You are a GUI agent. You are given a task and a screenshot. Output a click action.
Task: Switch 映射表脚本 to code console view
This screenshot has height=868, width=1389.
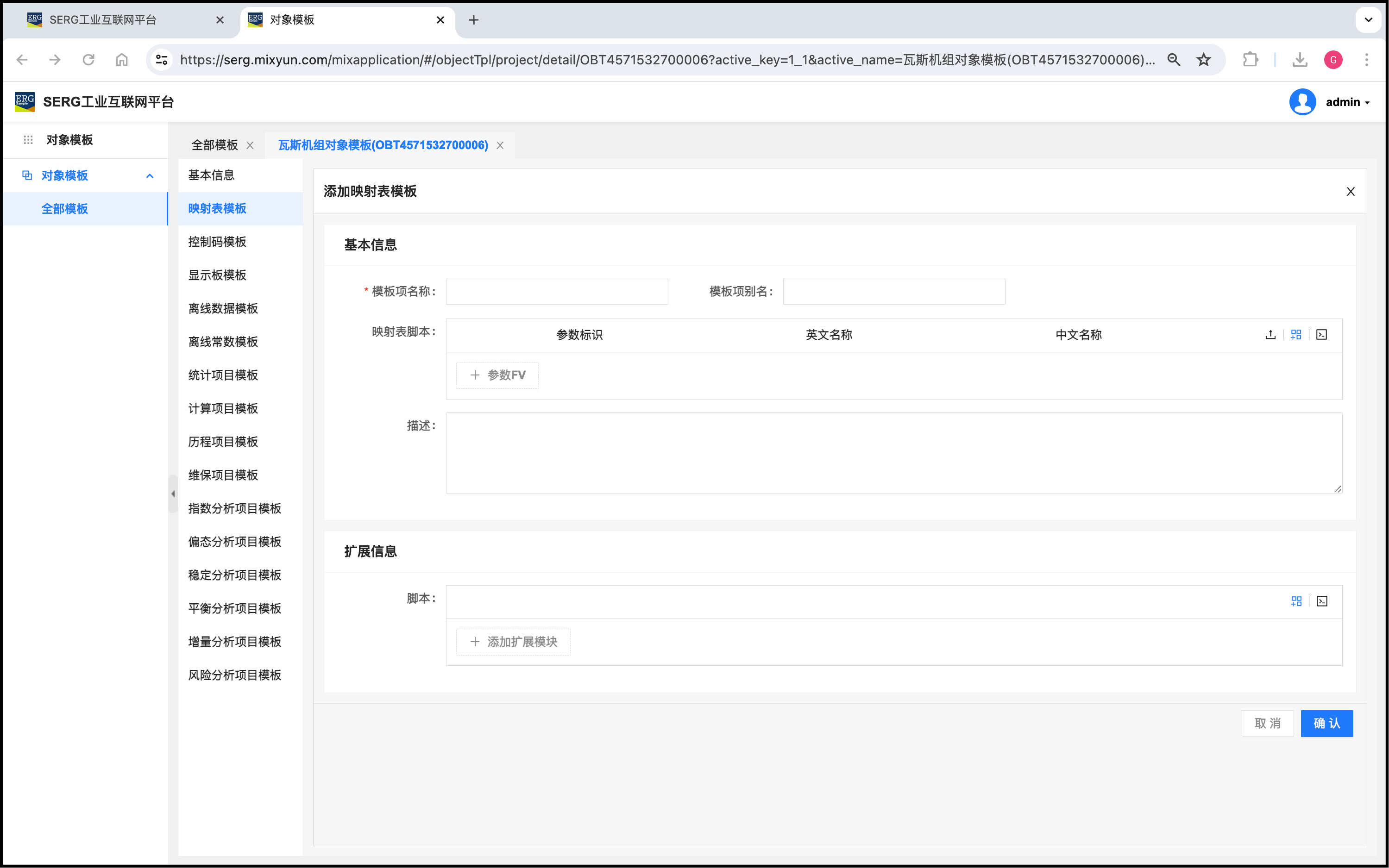1322,335
